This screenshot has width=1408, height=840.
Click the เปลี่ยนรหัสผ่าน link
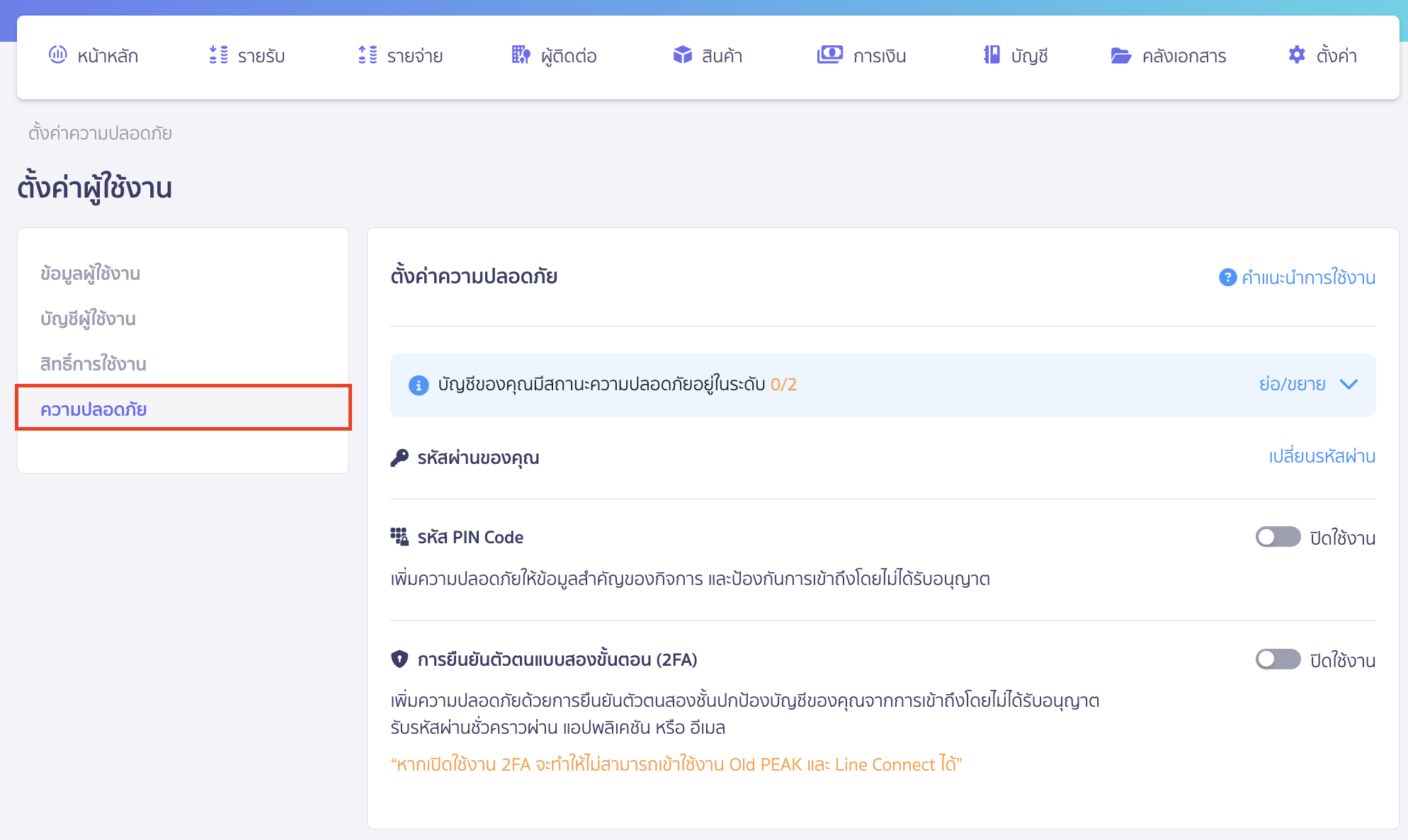(x=1321, y=457)
